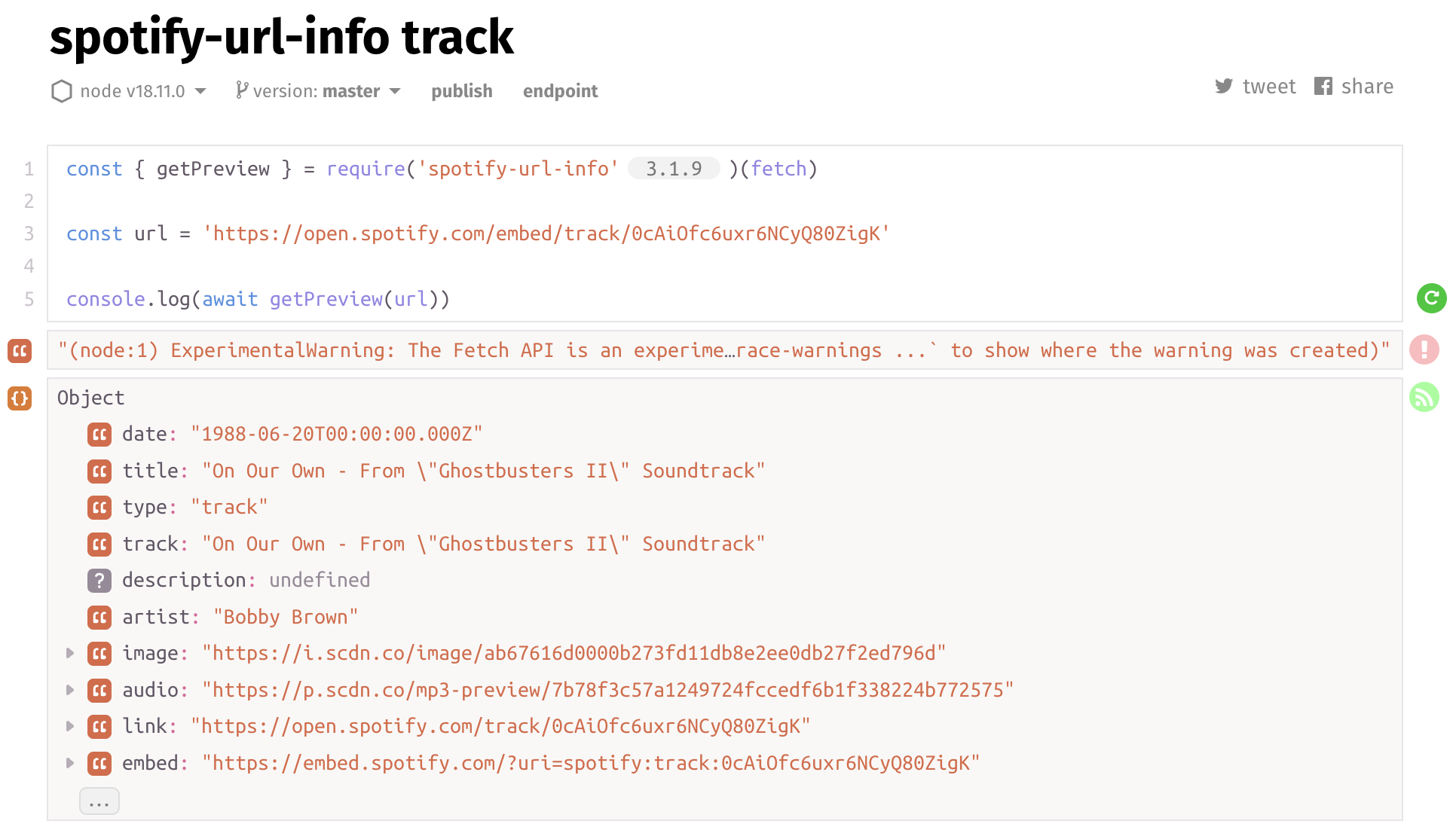1456x827 pixels.
Task: Expand the image property disclosure triangle
Action: [69, 653]
